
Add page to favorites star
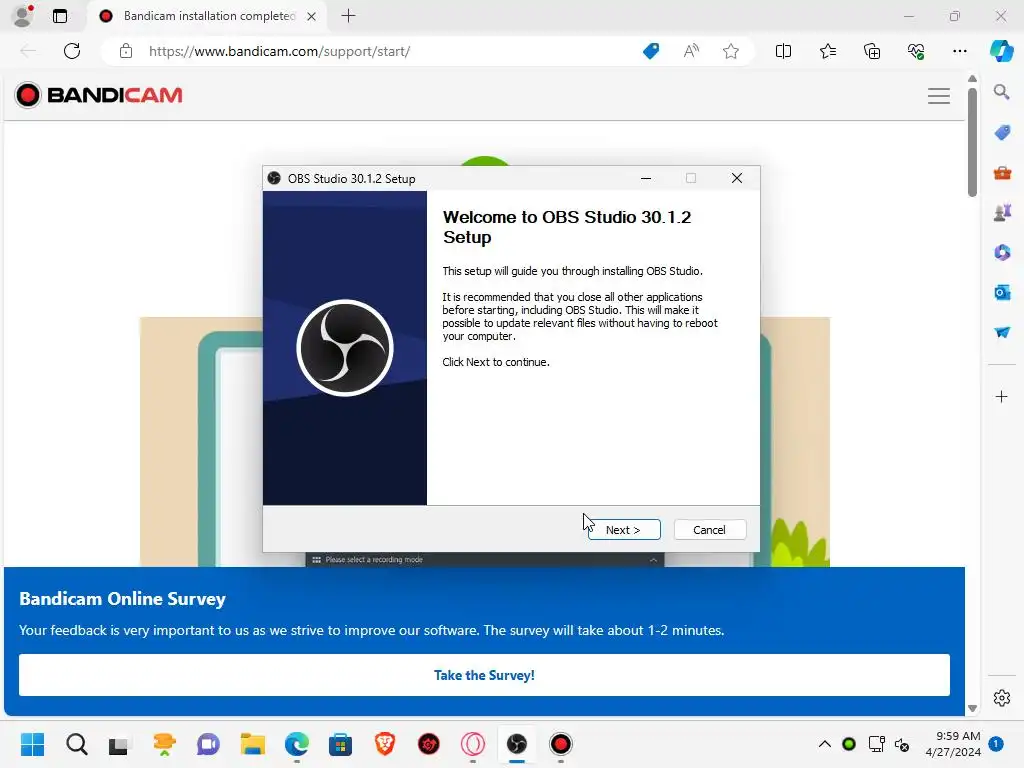click(x=731, y=51)
